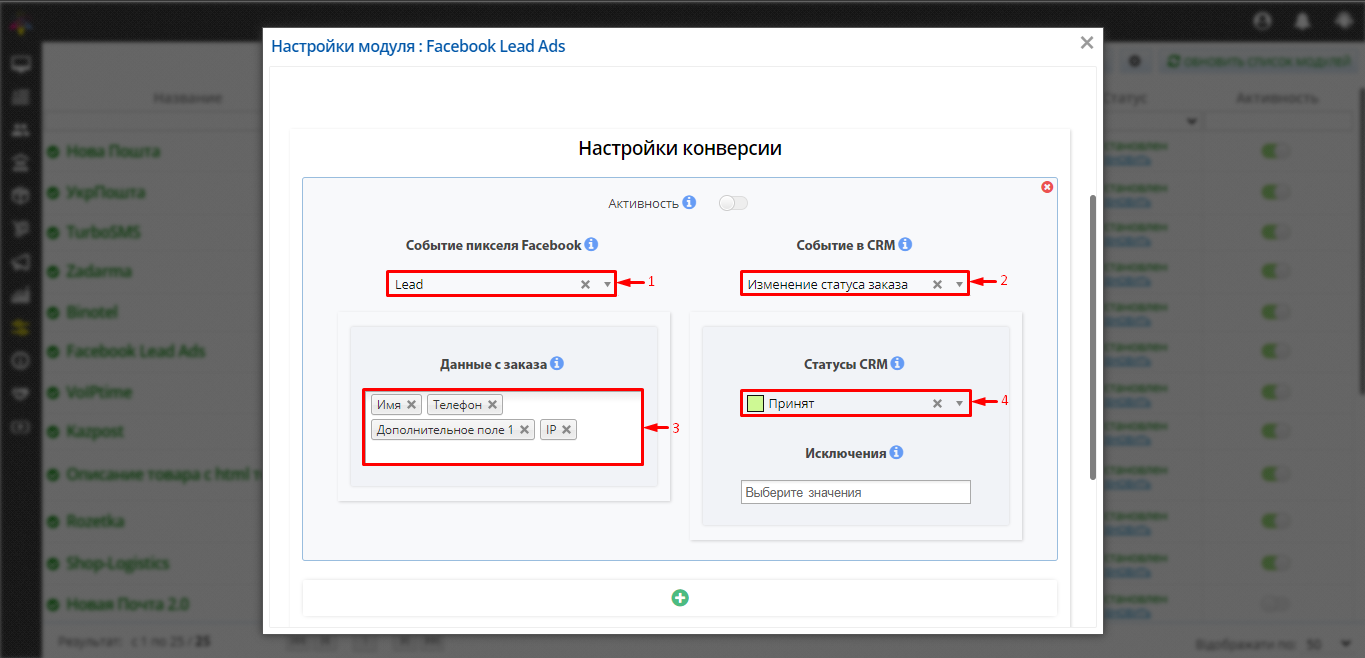The image size is (1365, 658).
Task: Click the Выберите значения exclusions field
Action: pos(856,492)
